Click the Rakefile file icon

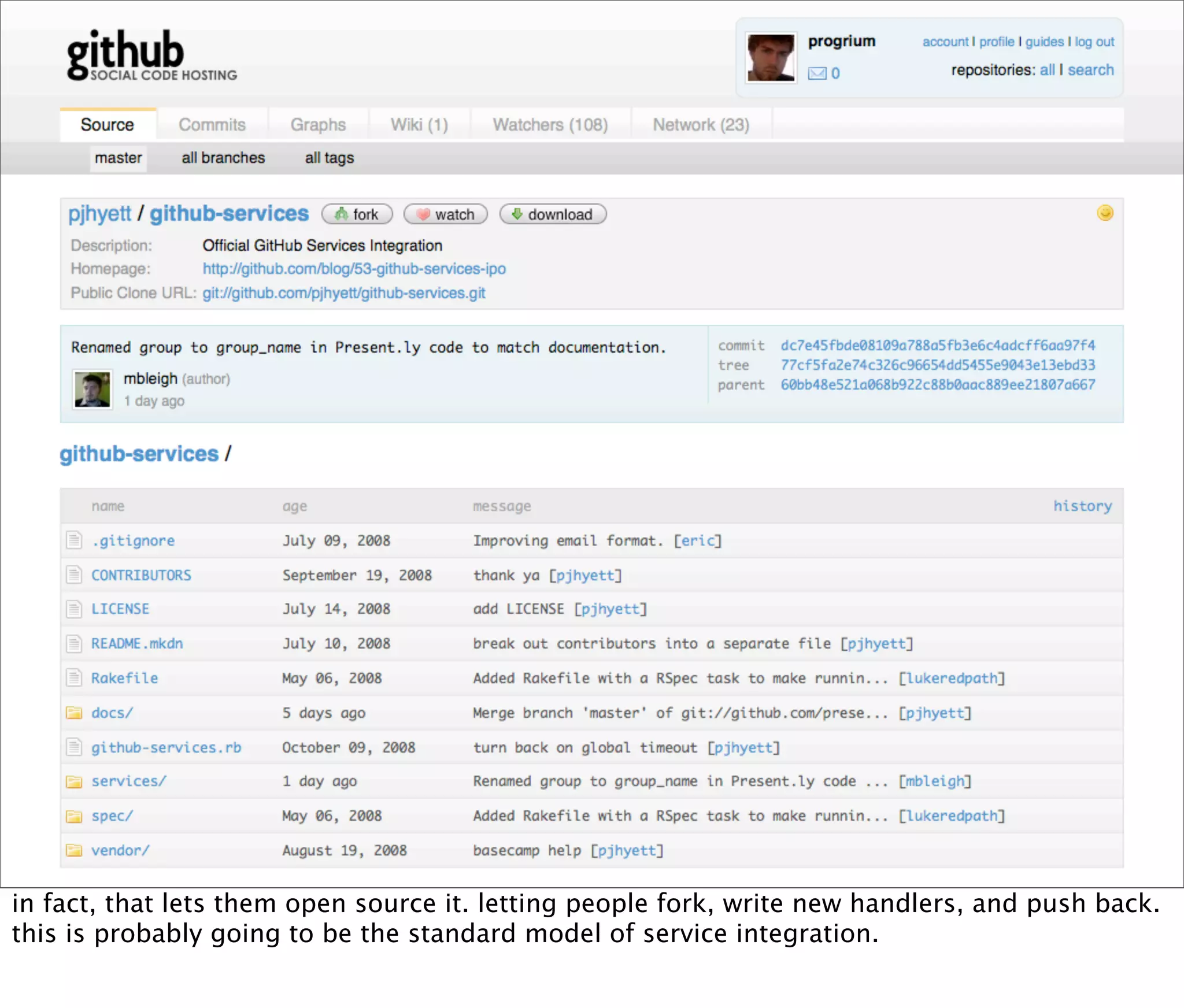tap(74, 678)
